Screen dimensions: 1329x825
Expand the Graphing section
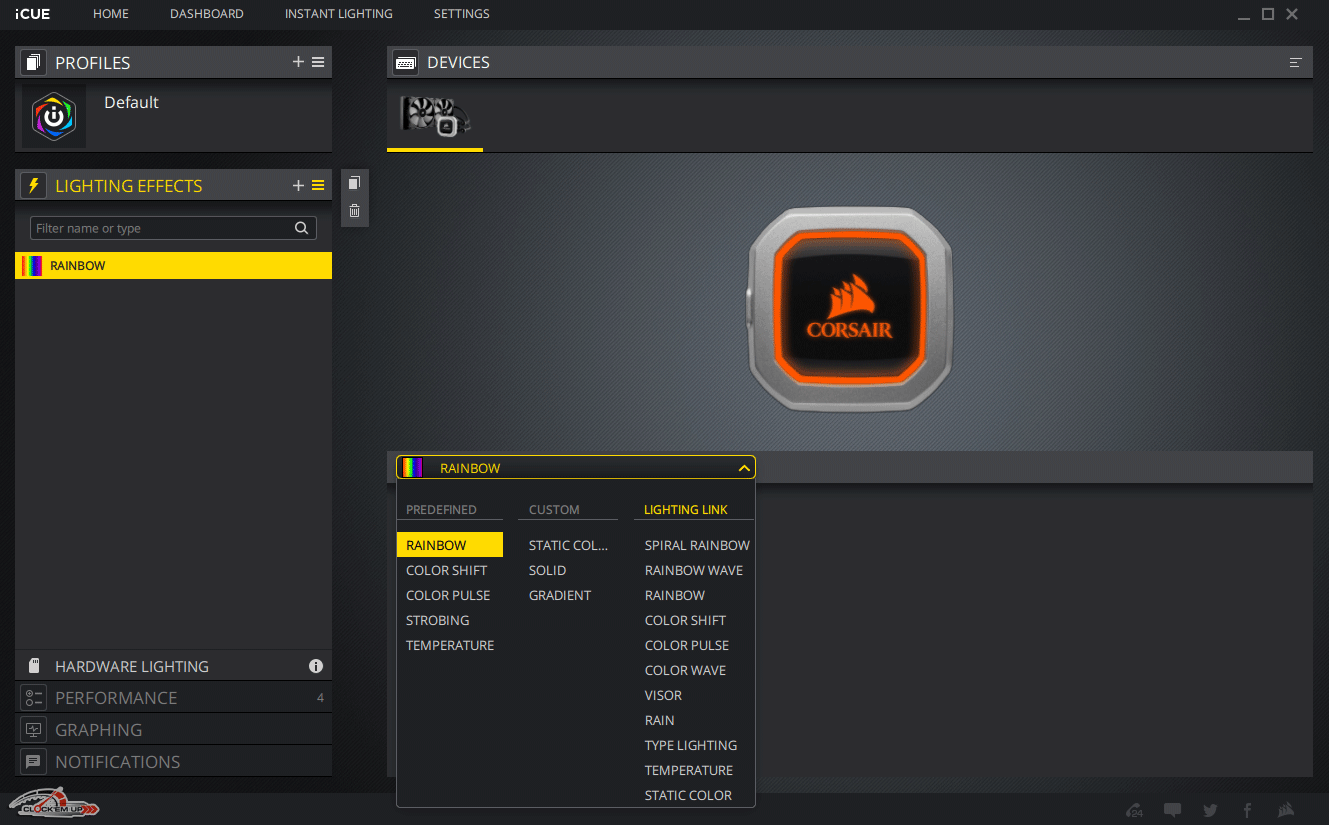point(173,730)
